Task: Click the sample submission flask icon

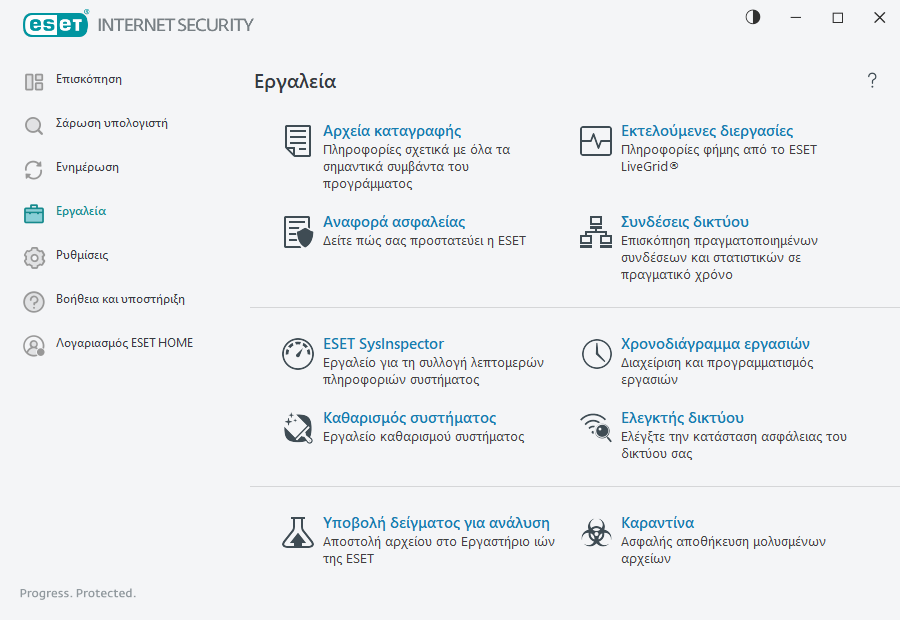Action: pyautogui.click(x=297, y=532)
